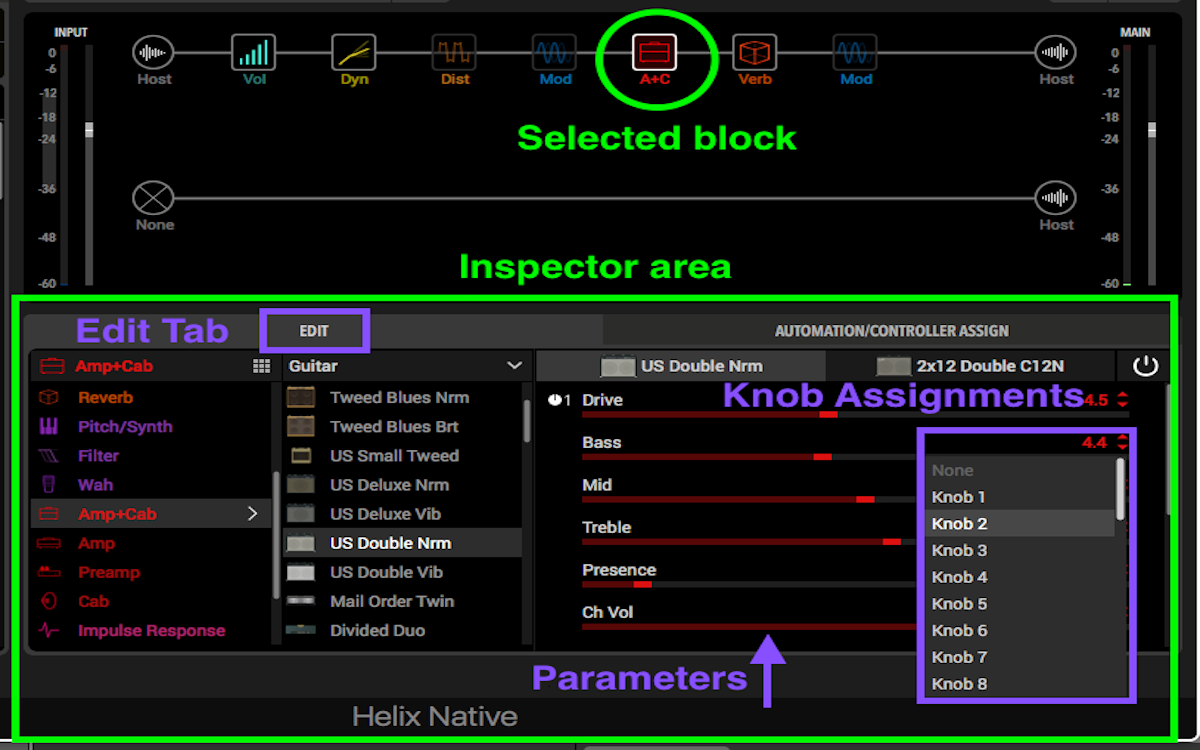
Task: Choose the Cab category
Action: pos(151,601)
